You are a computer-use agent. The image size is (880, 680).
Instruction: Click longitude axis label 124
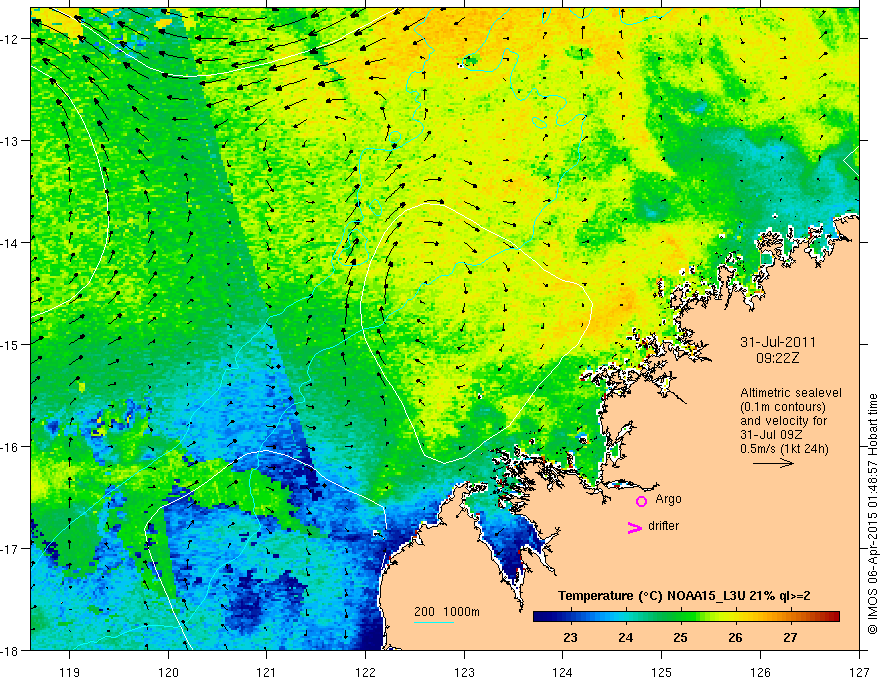[x=563, y=672]
